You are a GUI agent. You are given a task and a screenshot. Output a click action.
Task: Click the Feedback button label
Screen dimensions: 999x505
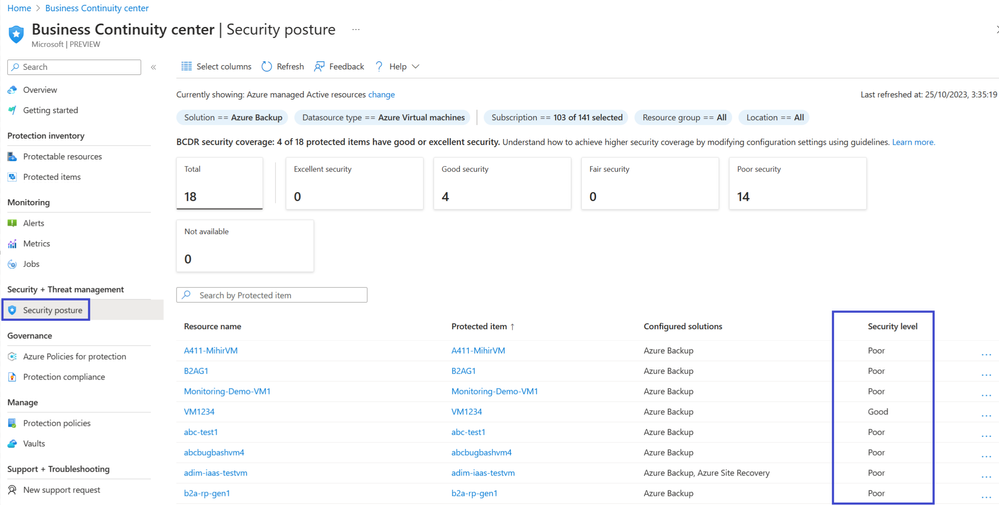click(x=347, y=66)
